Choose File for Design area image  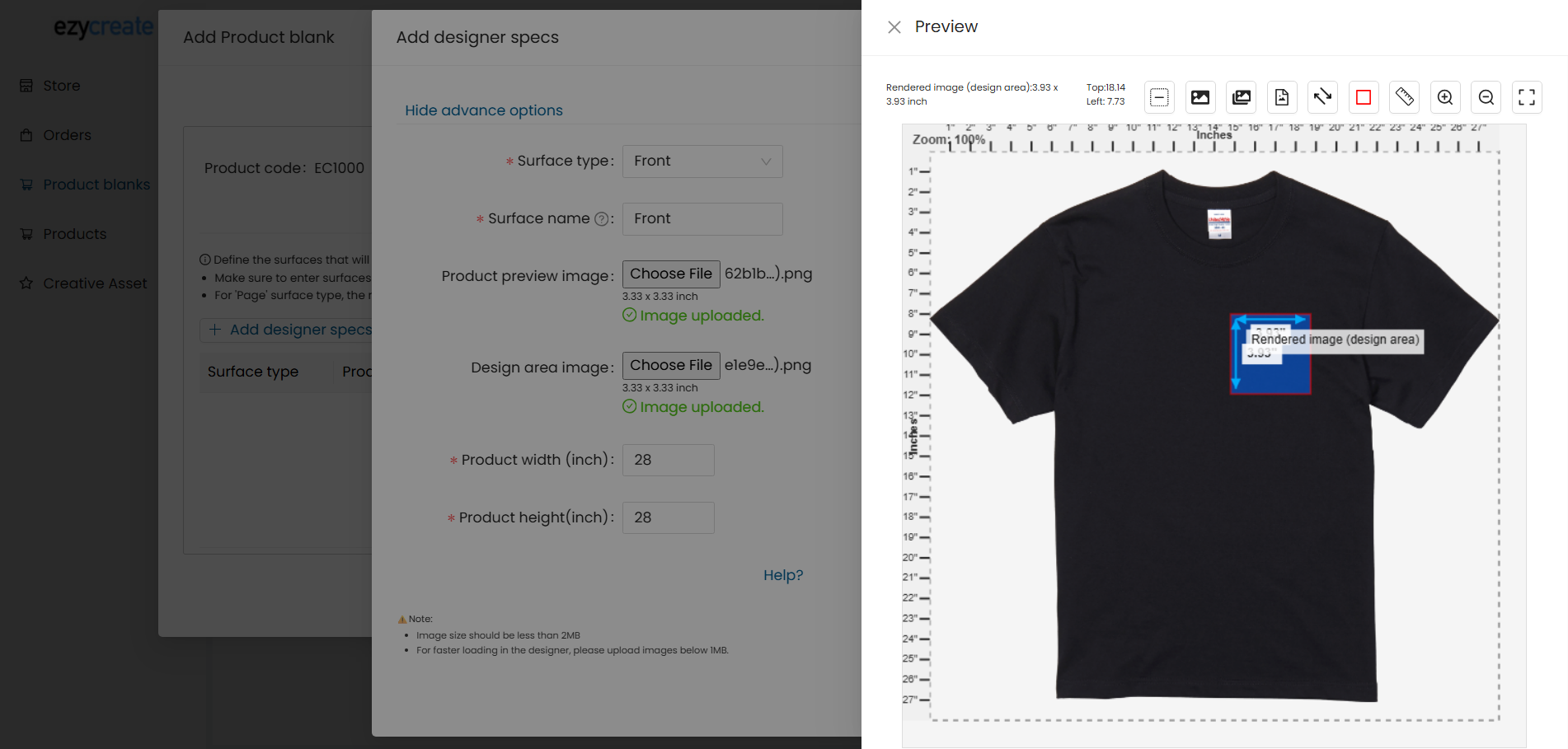[670, 366]
